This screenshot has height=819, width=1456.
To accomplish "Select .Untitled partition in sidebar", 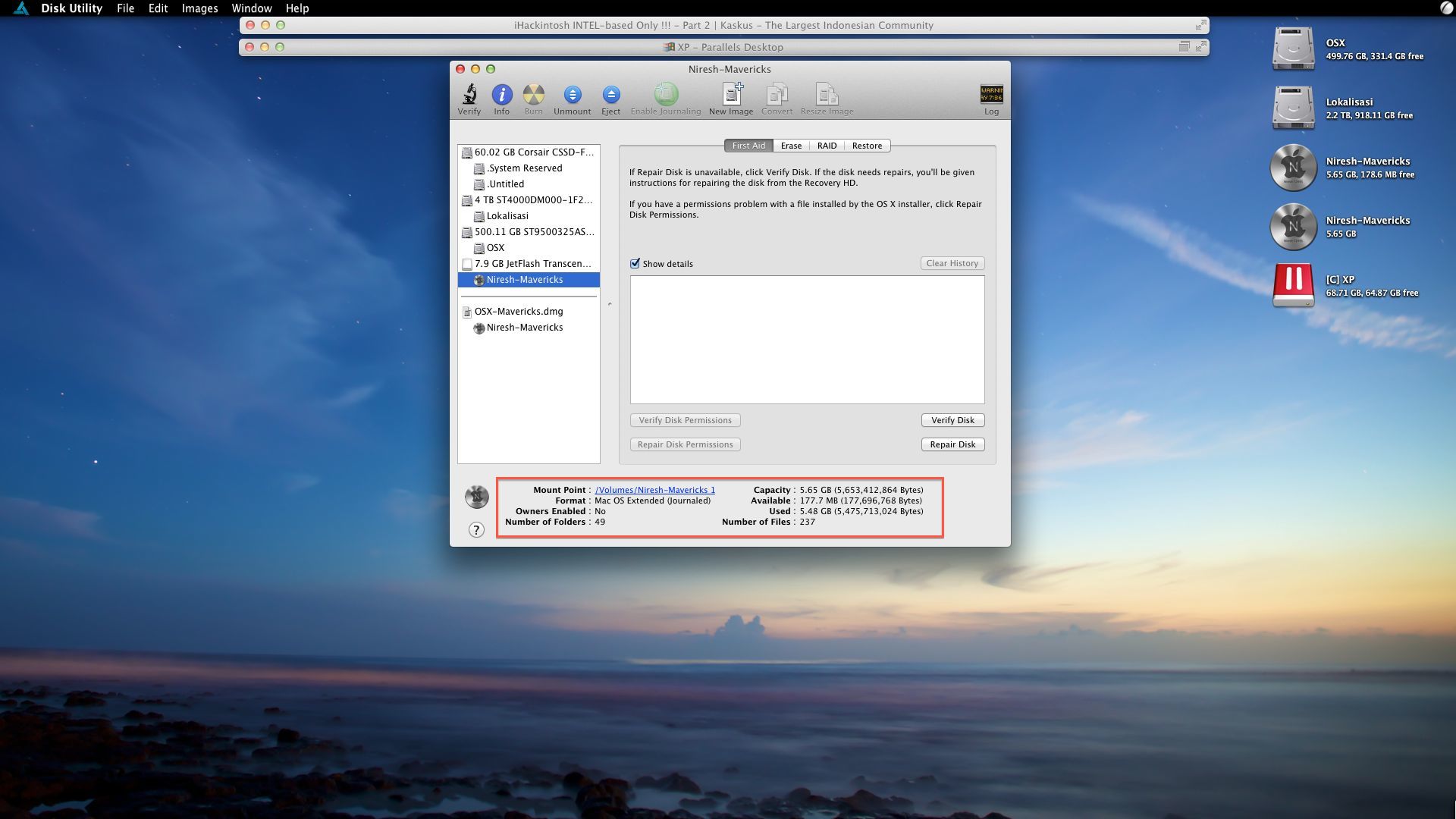I will (x=529, y=184).
